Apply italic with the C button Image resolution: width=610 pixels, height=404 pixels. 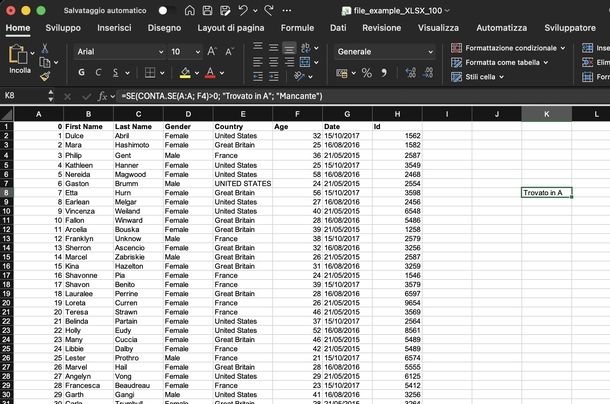(98, 72)
